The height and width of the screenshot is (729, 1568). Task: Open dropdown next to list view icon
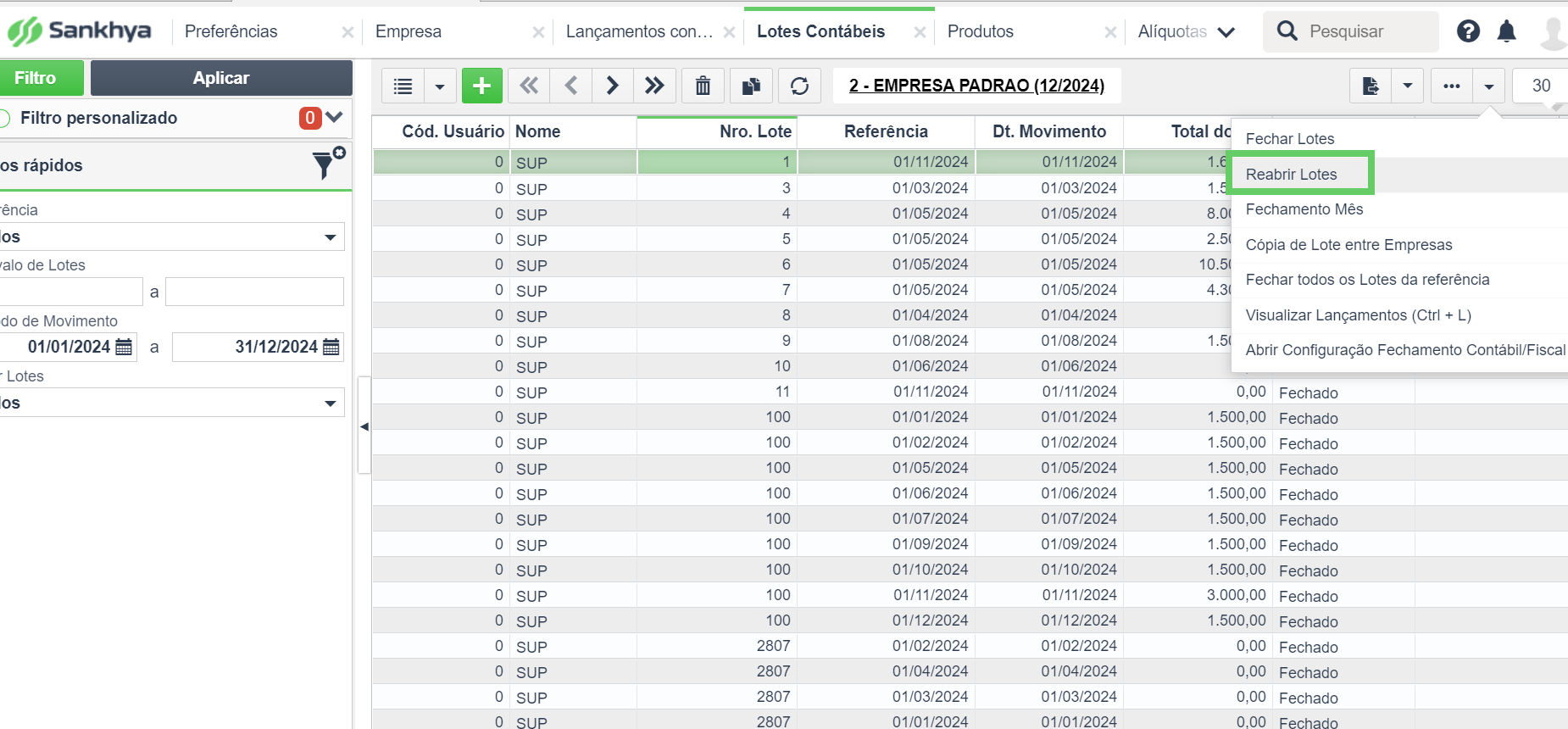440,86
